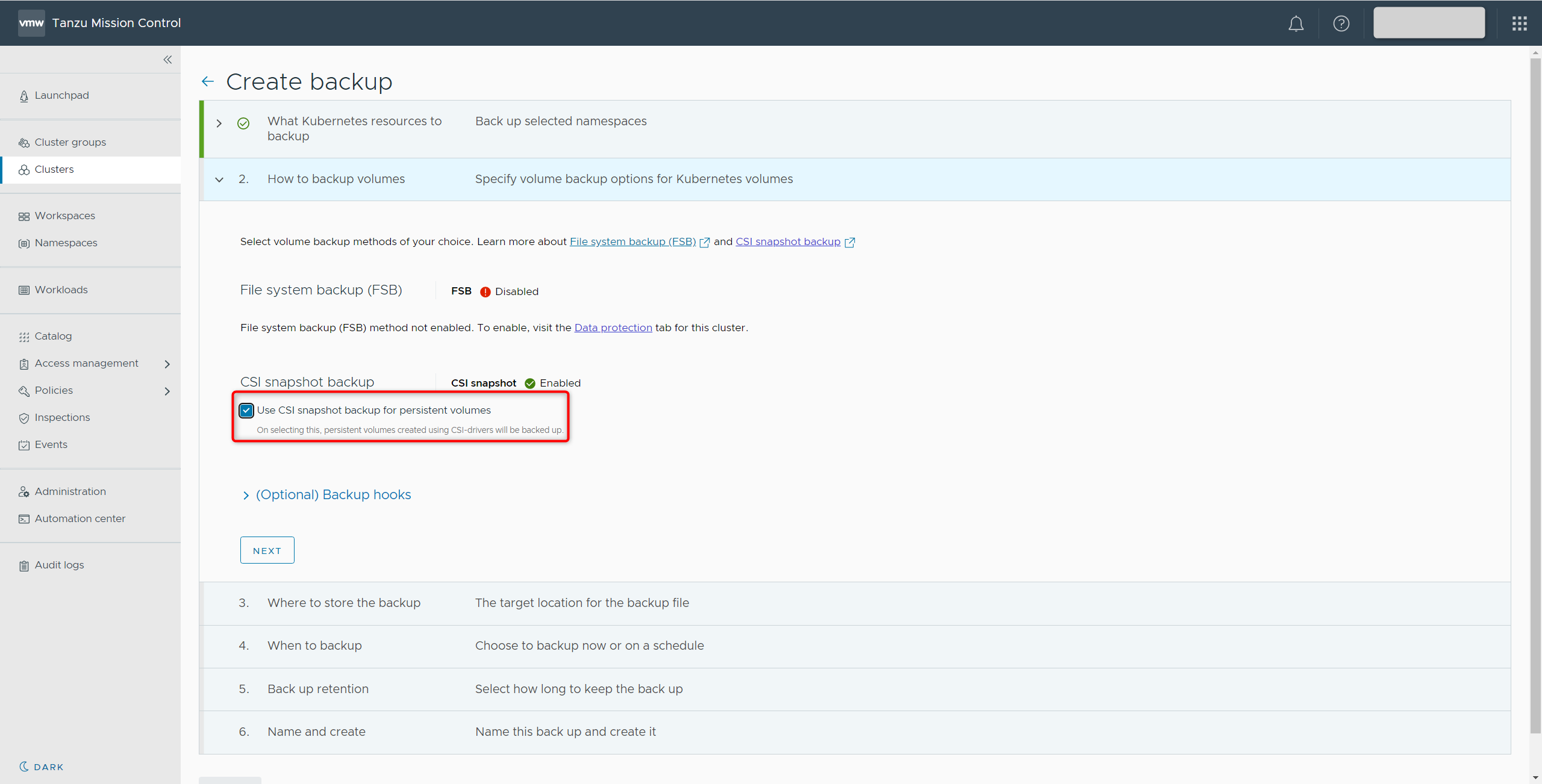Collapse How to backup volumes step
Screen dimensions: 1542x784
219,179
